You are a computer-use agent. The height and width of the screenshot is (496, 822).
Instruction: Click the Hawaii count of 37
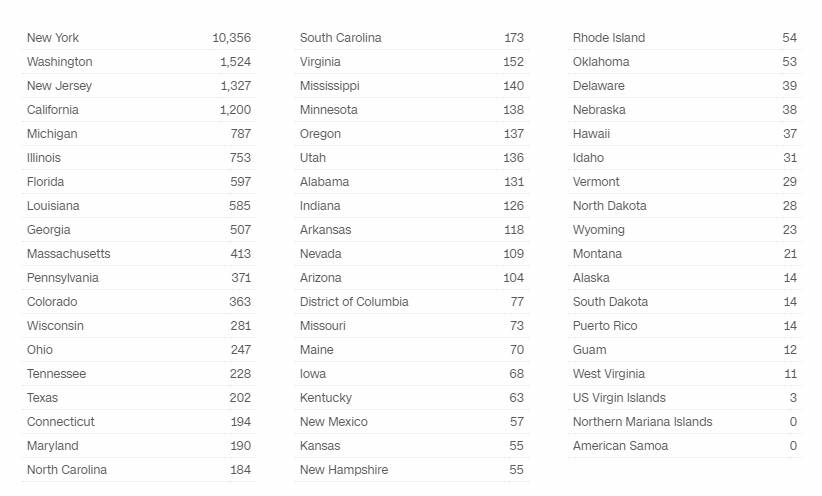pyautogui.click(x=789, y=134)
